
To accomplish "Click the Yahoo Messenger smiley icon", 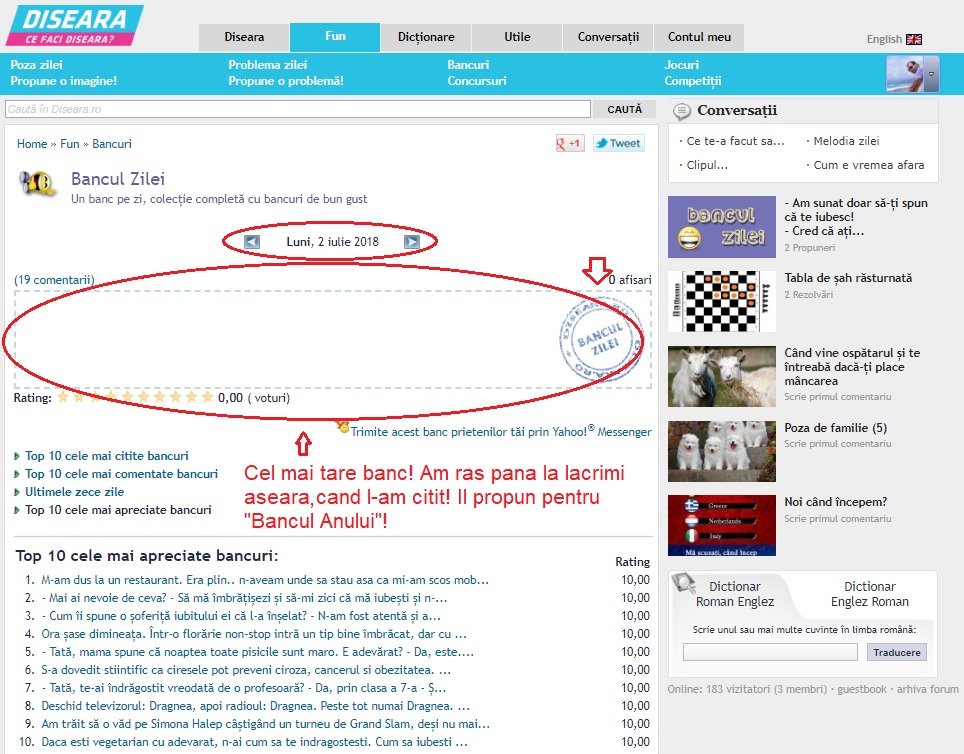I will [344, 427].
